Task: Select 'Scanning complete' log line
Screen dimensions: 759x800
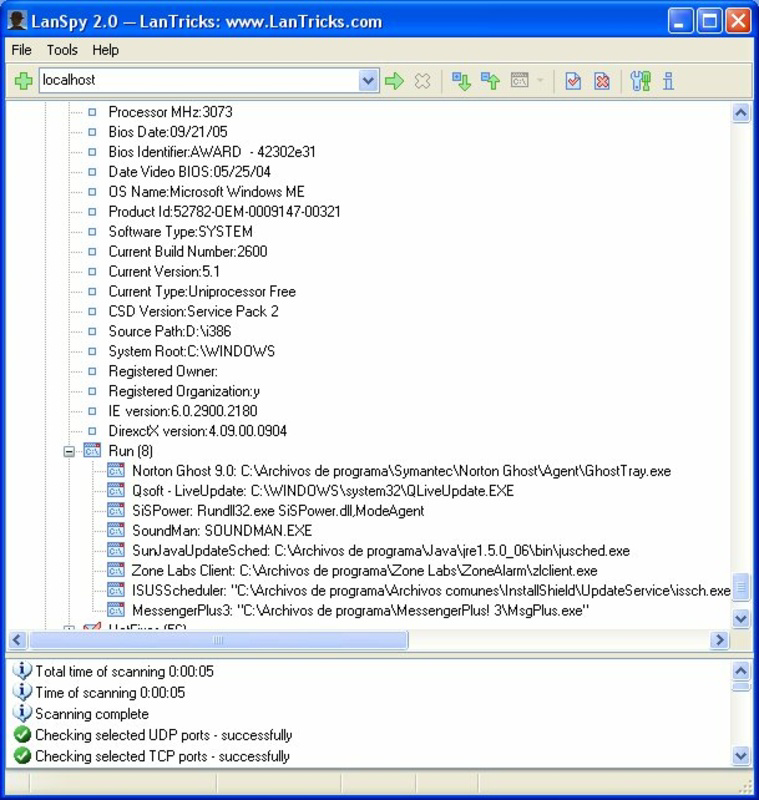Action: point(92,714)
